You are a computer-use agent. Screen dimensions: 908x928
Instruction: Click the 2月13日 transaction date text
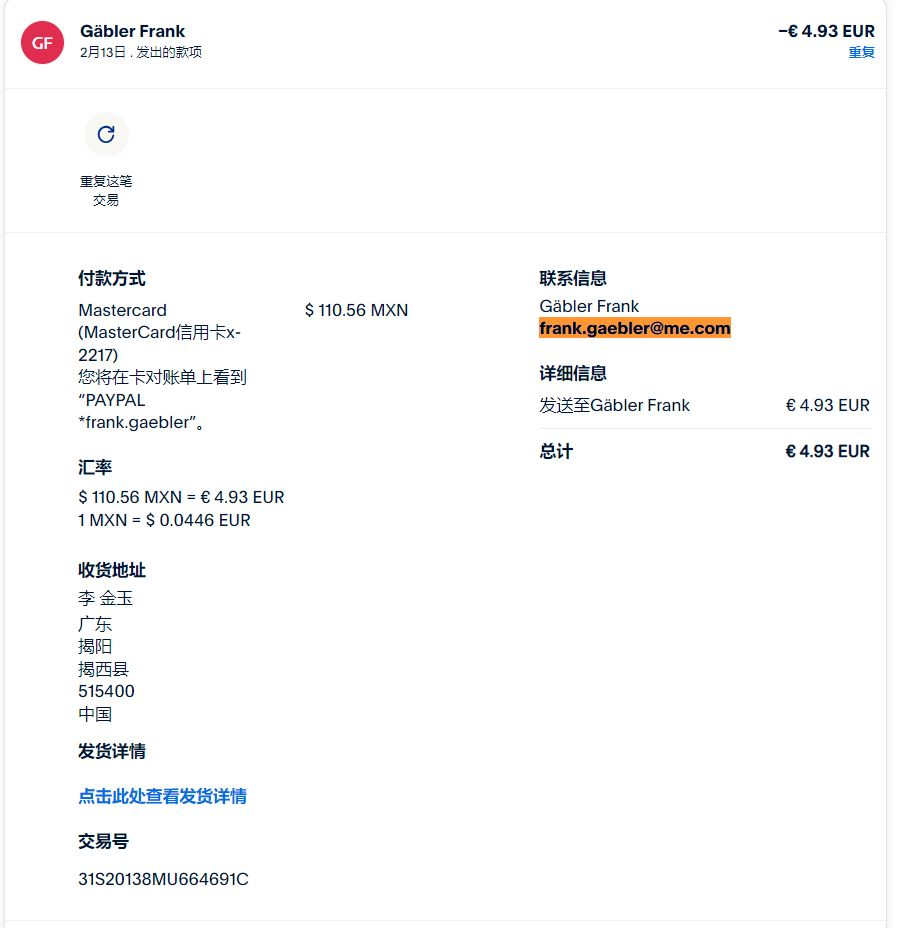pos(101,52)
